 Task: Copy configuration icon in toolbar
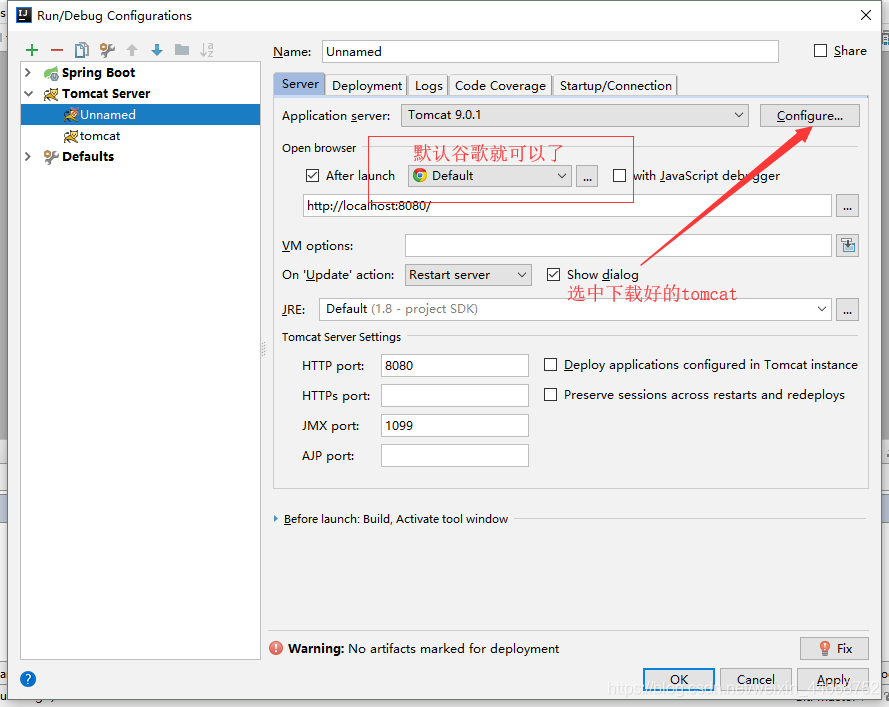pos(82,50)
